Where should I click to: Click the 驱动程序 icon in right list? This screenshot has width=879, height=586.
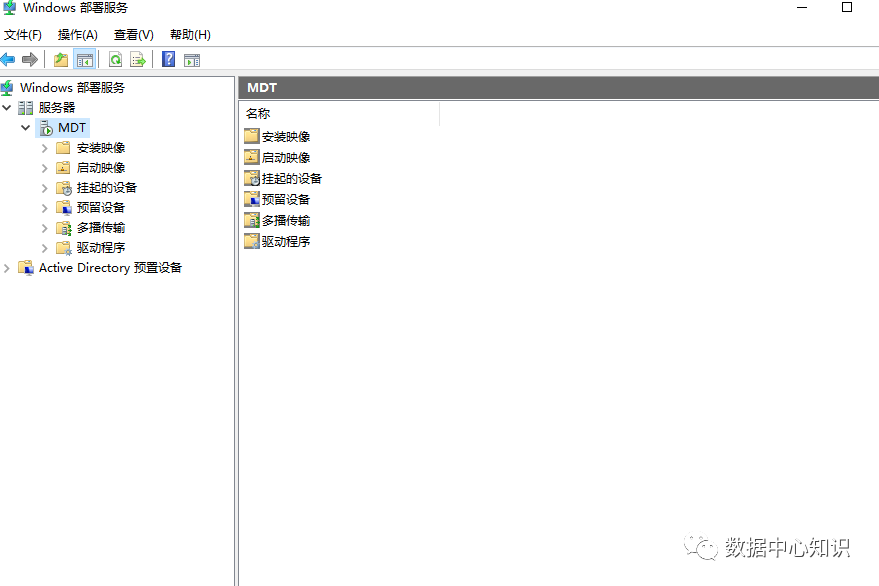(x=252, y=241)
